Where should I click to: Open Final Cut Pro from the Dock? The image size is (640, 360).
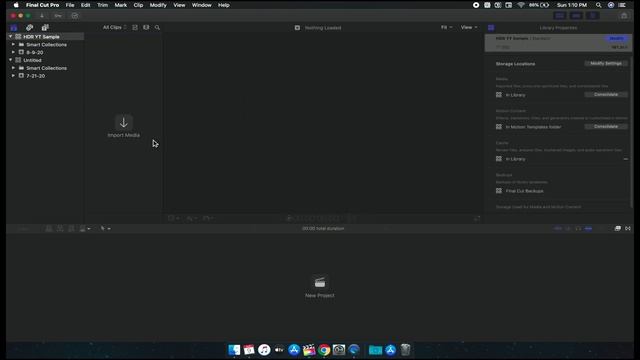tap(309, 350)
